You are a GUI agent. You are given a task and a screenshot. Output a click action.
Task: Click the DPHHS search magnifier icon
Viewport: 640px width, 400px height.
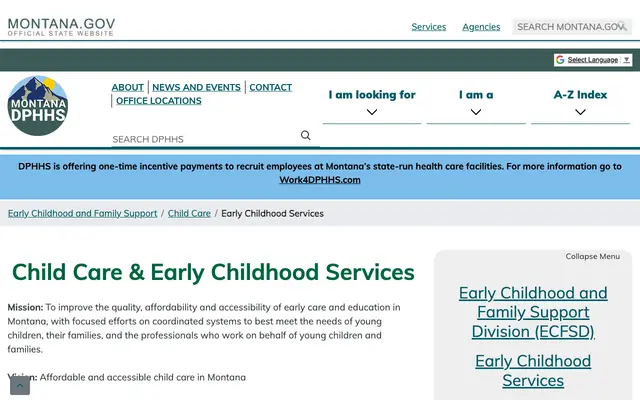coord(305,135)
